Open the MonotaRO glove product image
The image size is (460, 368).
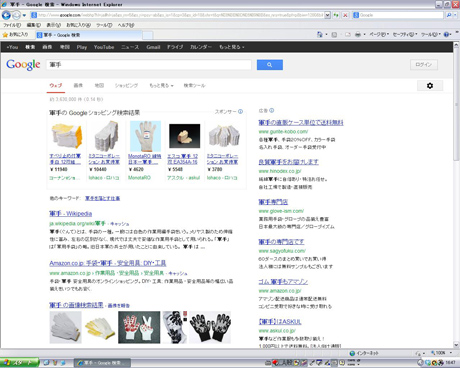point(145,136)
